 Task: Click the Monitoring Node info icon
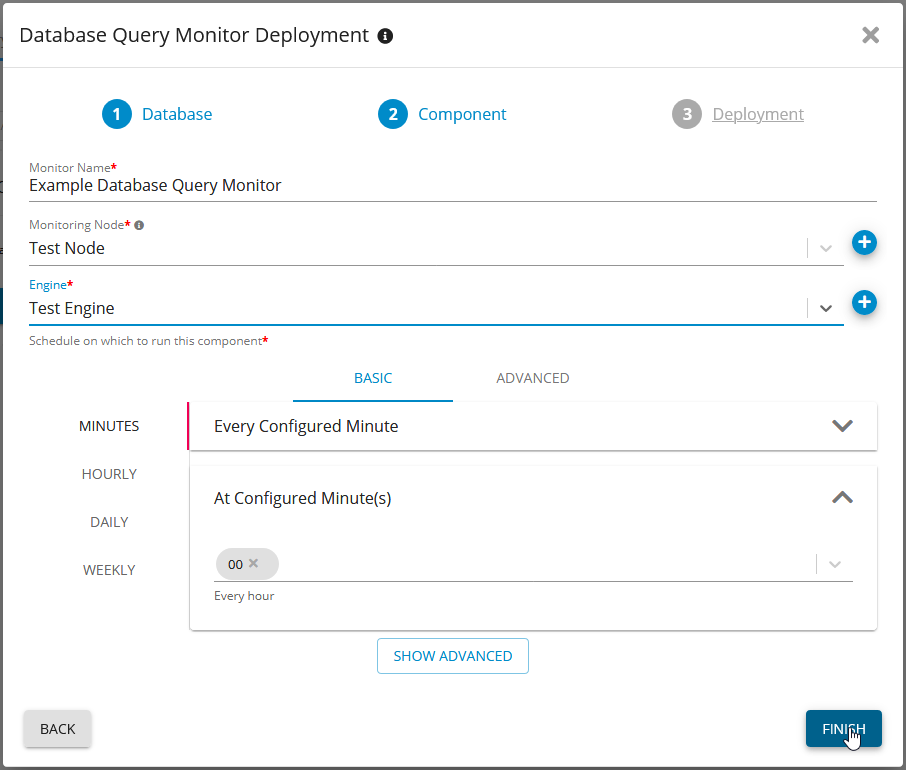[x=139, y=225]
